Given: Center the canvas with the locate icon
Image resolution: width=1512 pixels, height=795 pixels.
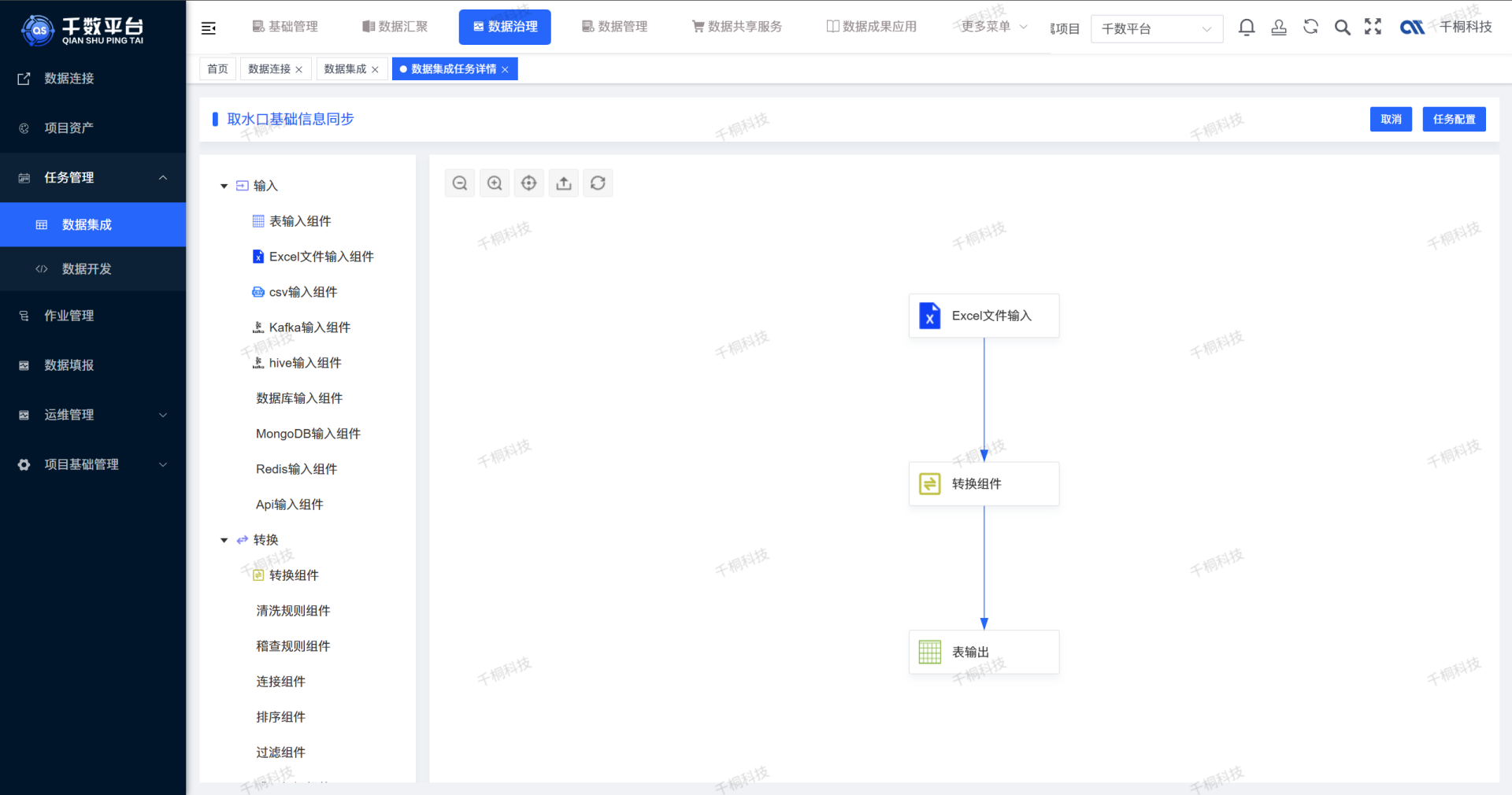Looking at the screenshot, I should coord(529,183).
